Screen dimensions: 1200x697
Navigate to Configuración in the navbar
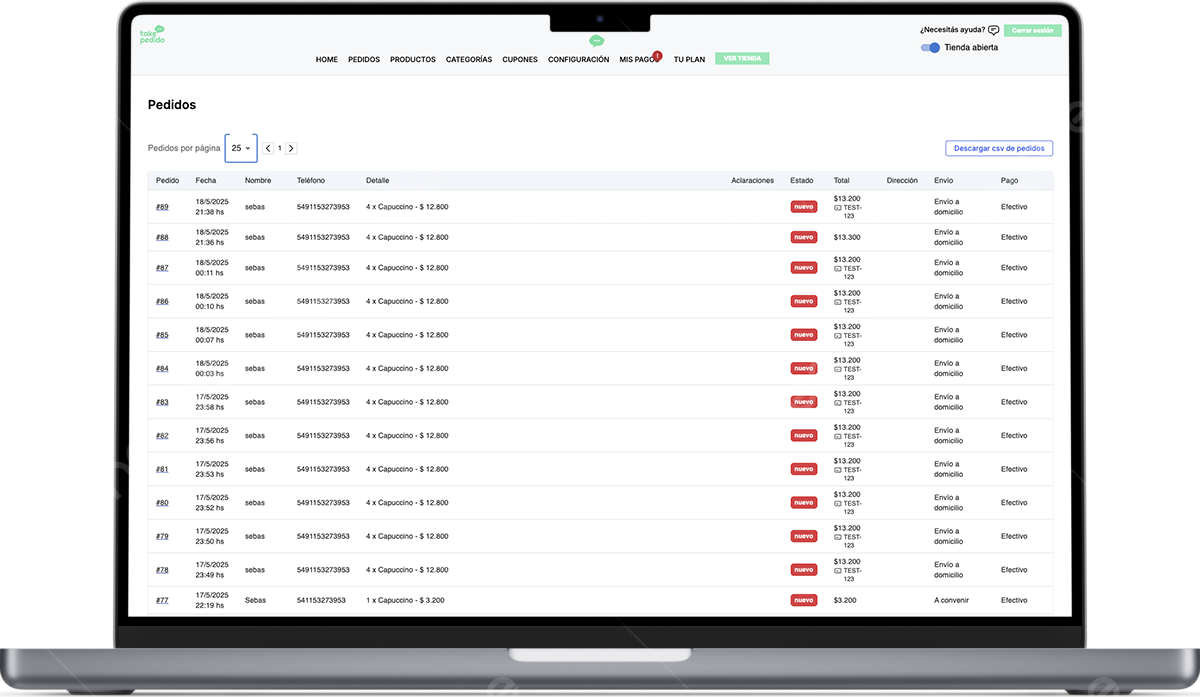[578, 60]
